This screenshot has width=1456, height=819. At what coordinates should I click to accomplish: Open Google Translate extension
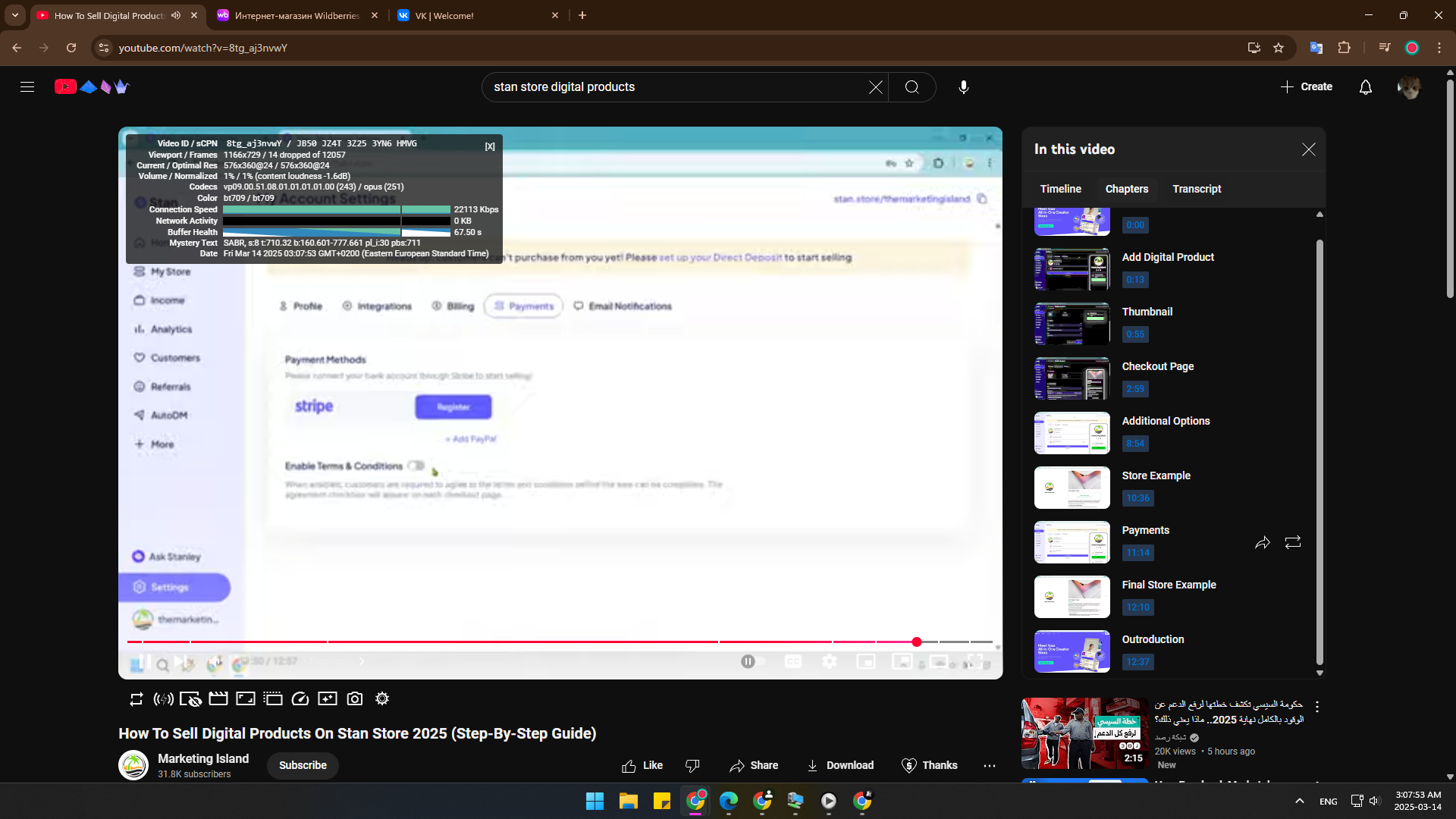point(1316,48)
